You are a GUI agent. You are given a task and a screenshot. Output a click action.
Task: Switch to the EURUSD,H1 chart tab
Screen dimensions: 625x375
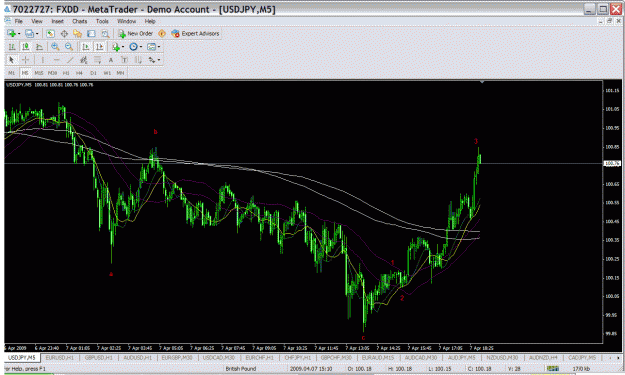pyautogui.click(x=60, y=358)
